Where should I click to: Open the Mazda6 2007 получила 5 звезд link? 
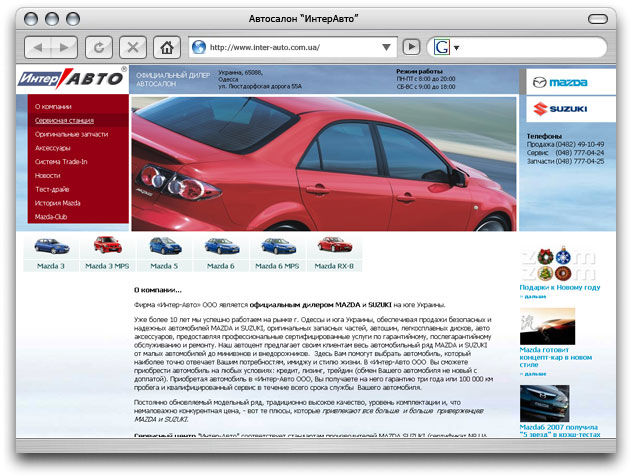coord(560,430)
